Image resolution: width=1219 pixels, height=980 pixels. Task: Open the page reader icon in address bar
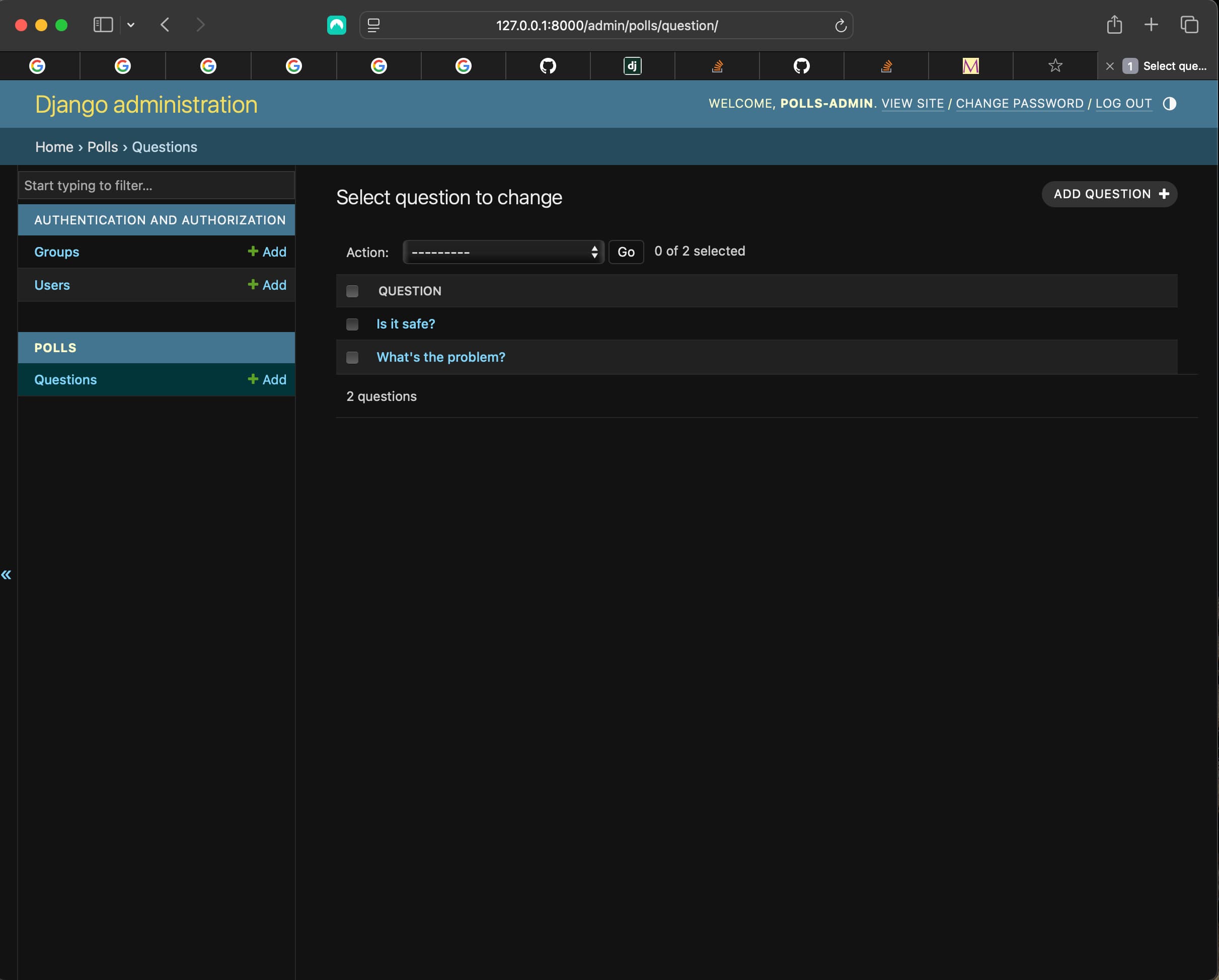(374, 26)
